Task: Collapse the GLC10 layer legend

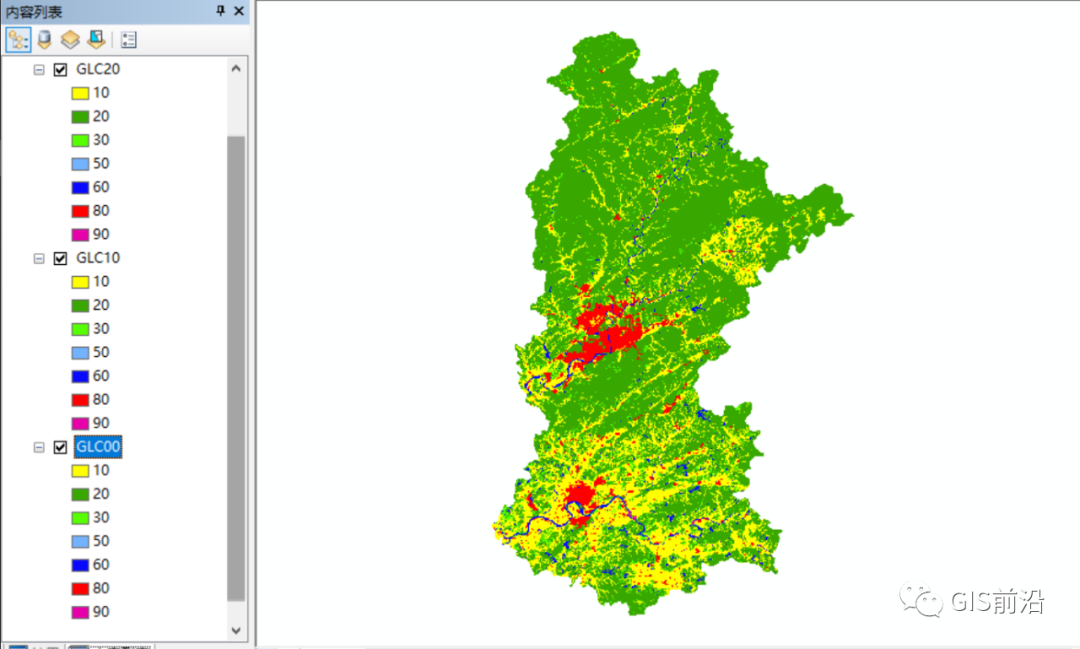Action: click(39, 258)
